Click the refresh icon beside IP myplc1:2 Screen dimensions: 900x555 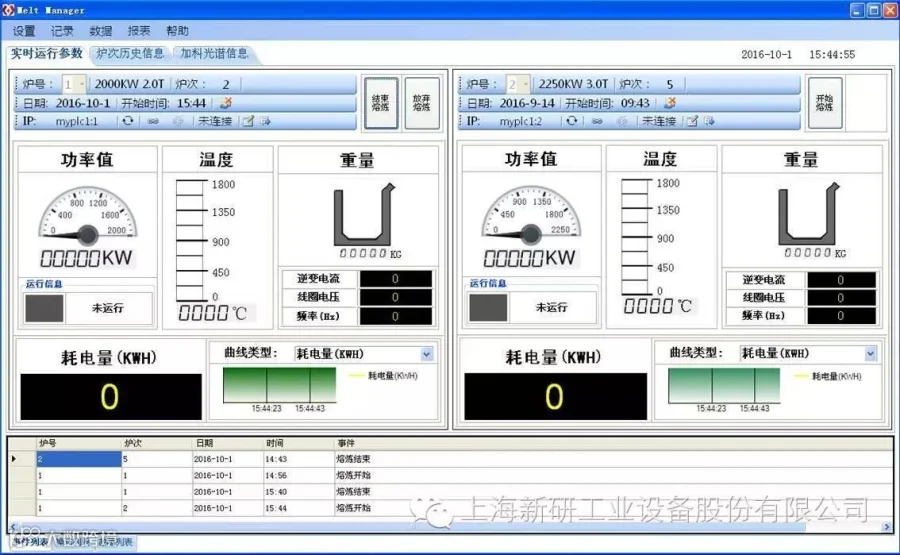point(571,121)
